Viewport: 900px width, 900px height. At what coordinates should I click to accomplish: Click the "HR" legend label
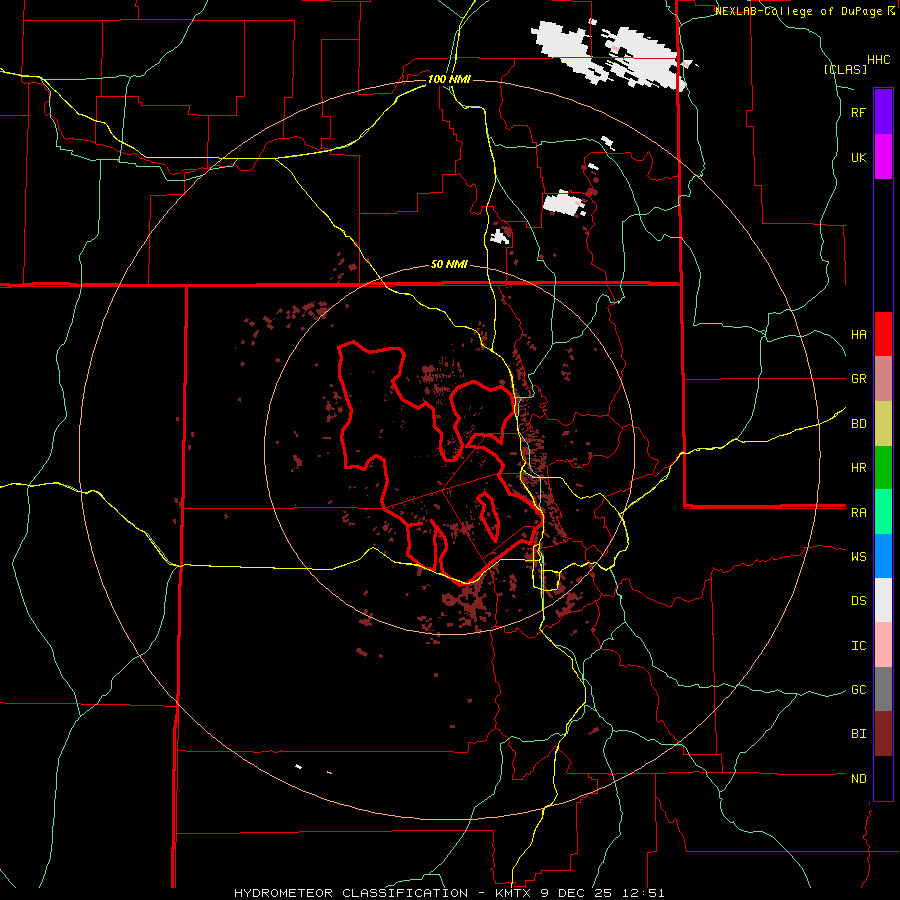pyautogui.click(x=858, y=468)
